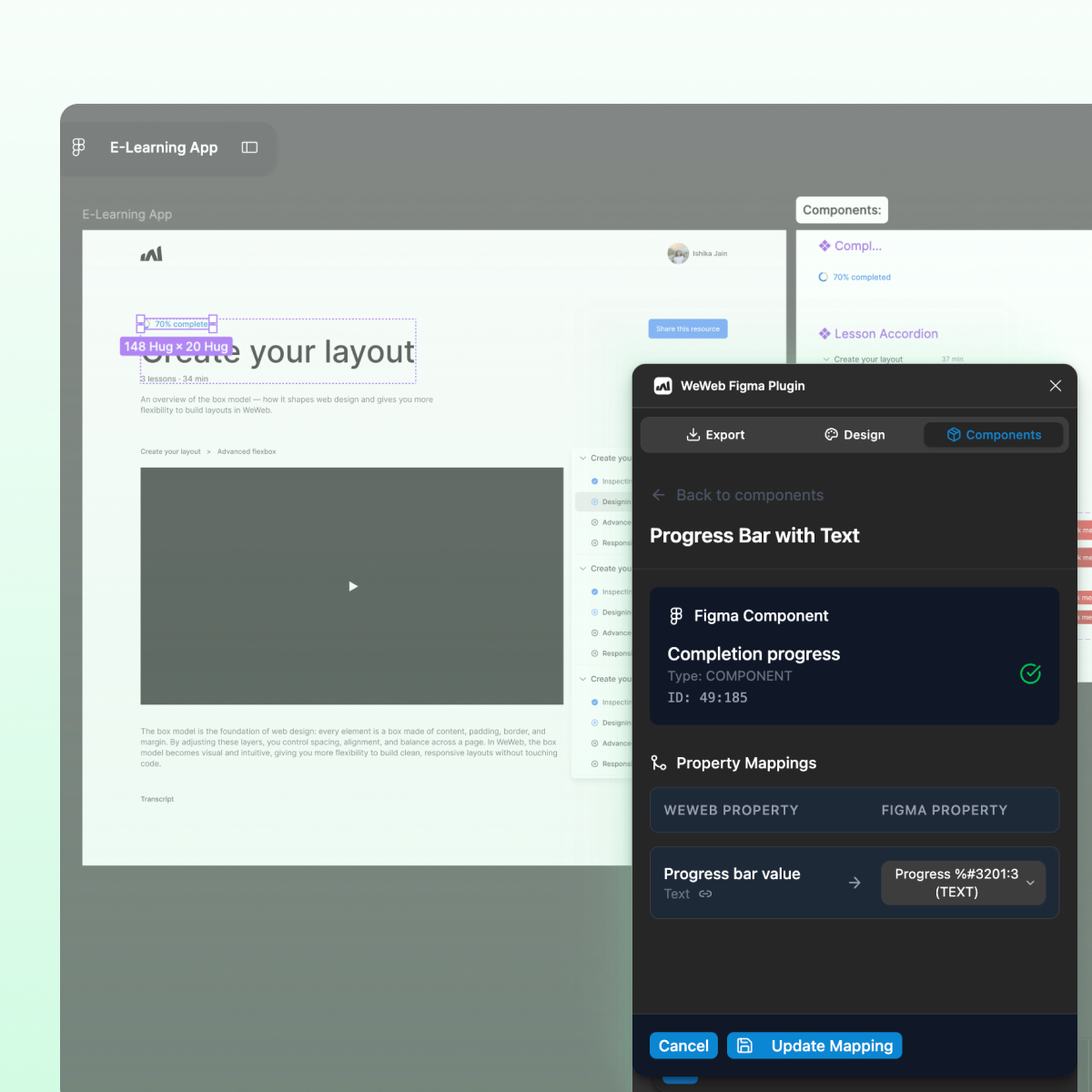Select the 70% complete progress element on canvas
Image resolution: width=1092 pixels, height=1092 pixels.
pos(177,324)
